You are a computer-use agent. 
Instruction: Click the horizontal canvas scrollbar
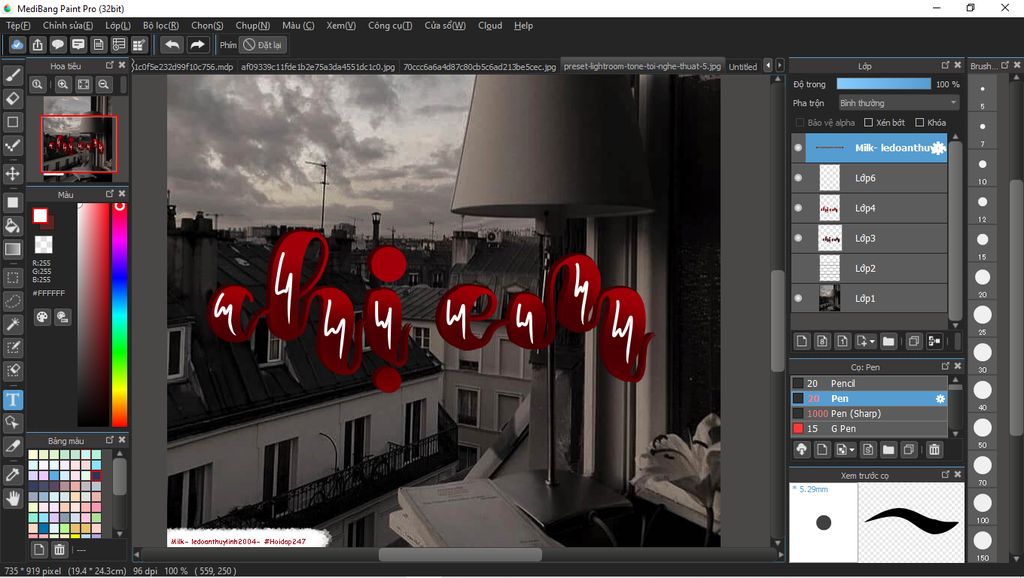tap(460, 554)
